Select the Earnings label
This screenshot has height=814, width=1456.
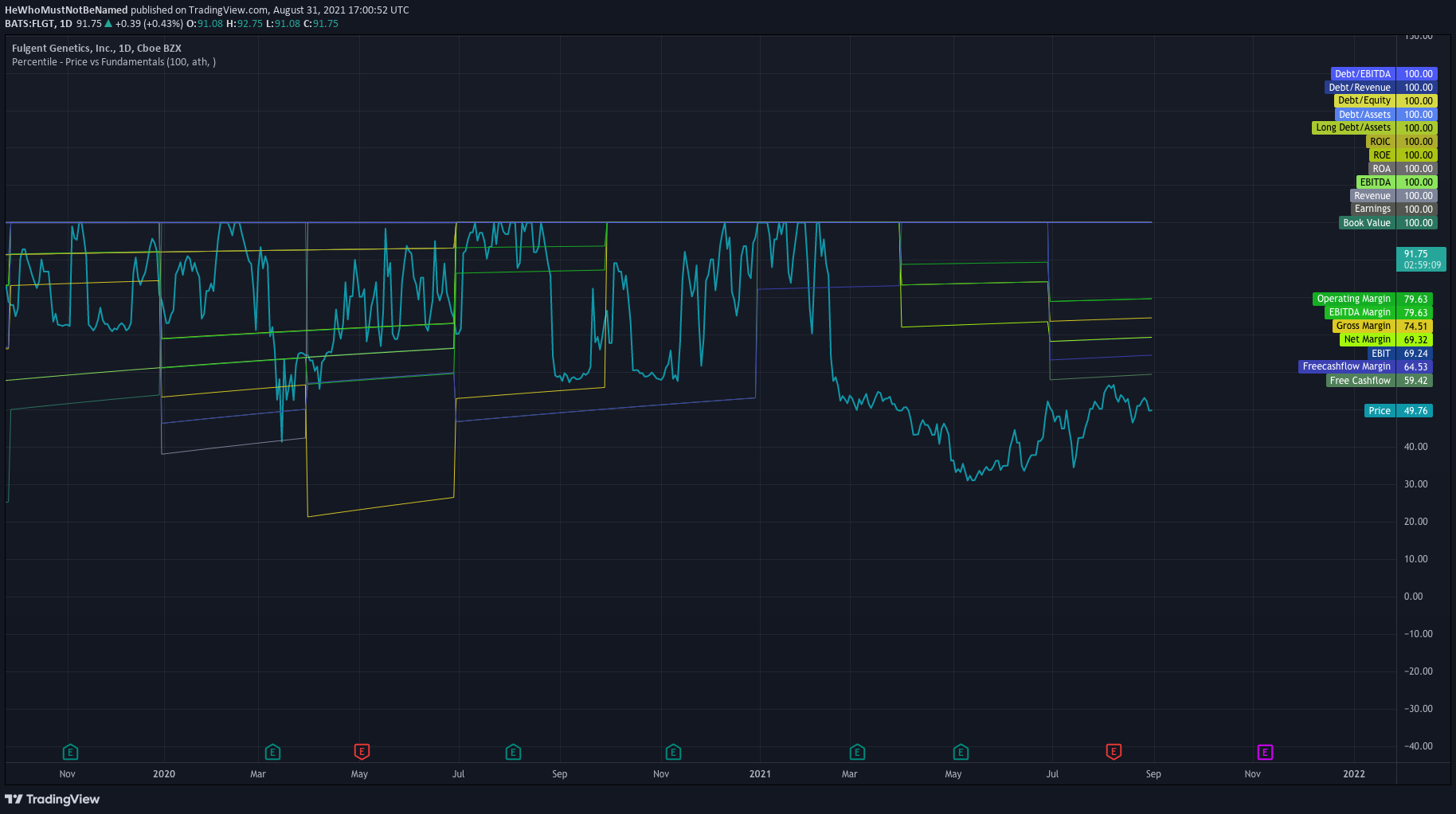pyautogui.click(x=1372, y=209)
